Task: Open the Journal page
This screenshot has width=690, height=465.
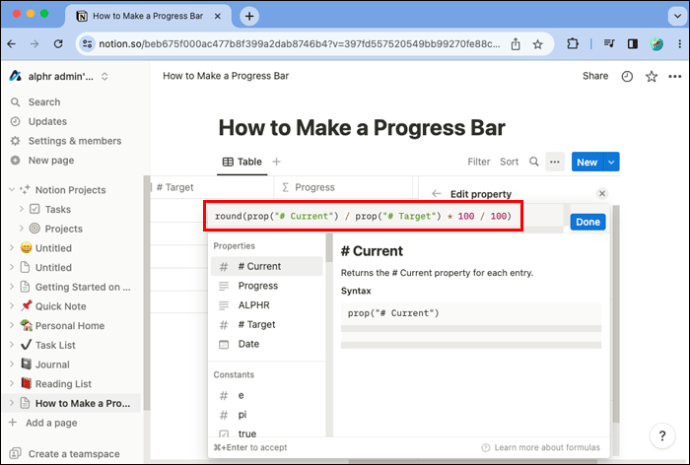Action: tap(52, 364)
